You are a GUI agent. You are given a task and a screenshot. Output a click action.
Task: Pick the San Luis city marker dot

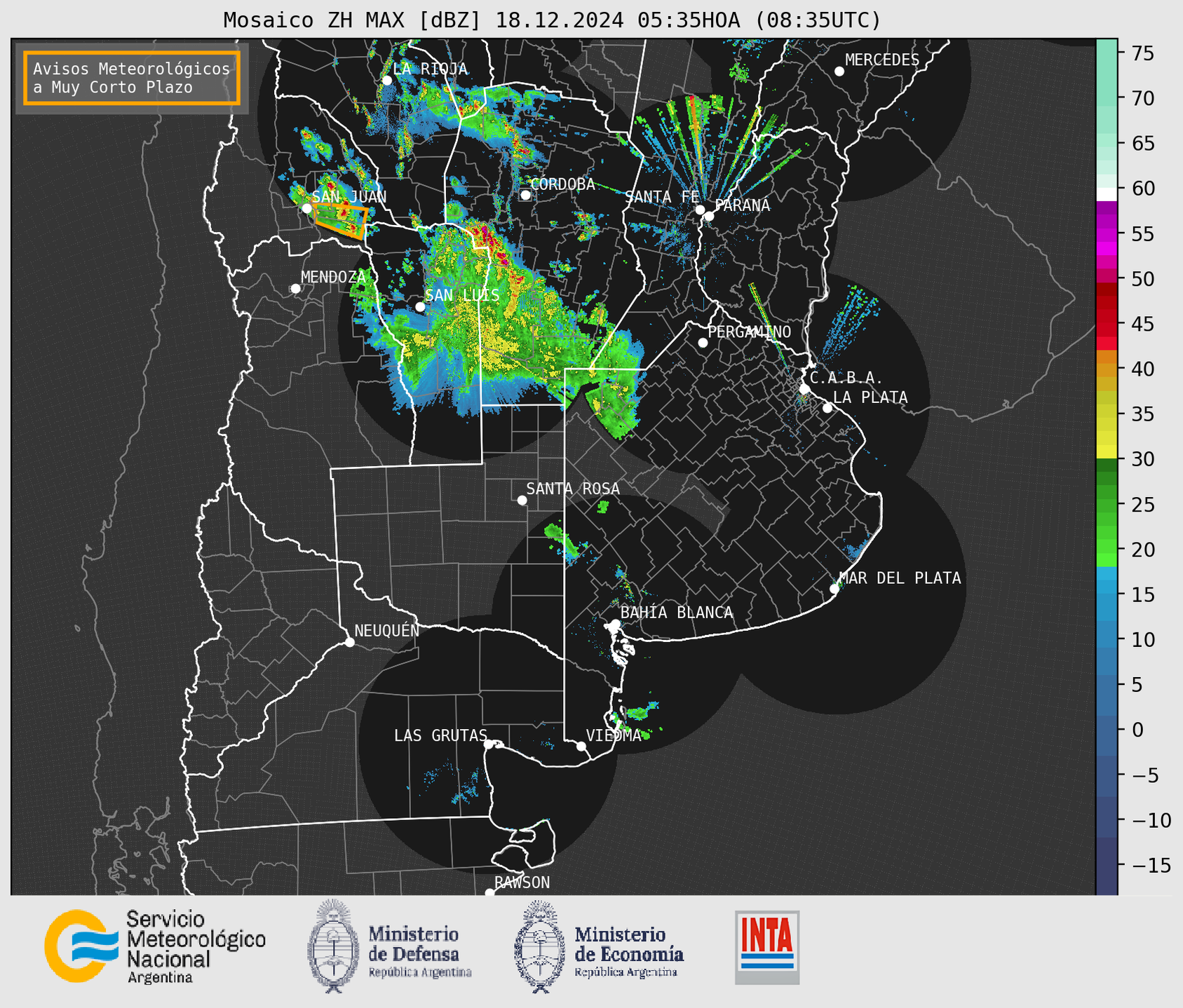coord(420,307)
